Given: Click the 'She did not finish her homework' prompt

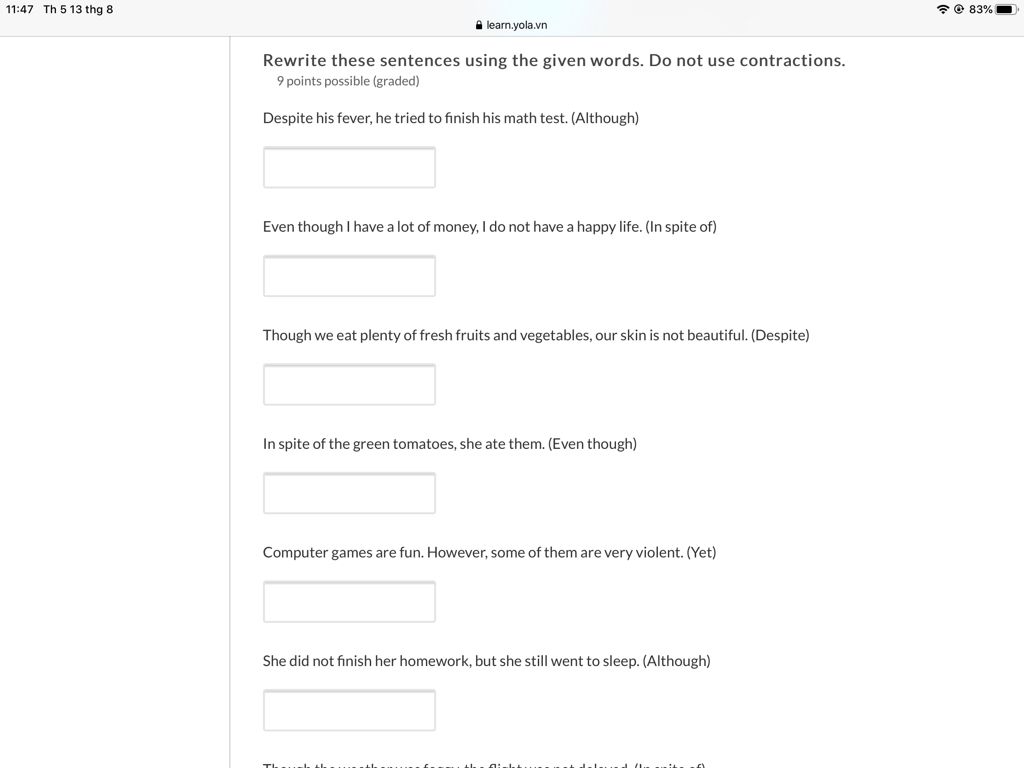Looking at the screenshot, I should point(486,661).
